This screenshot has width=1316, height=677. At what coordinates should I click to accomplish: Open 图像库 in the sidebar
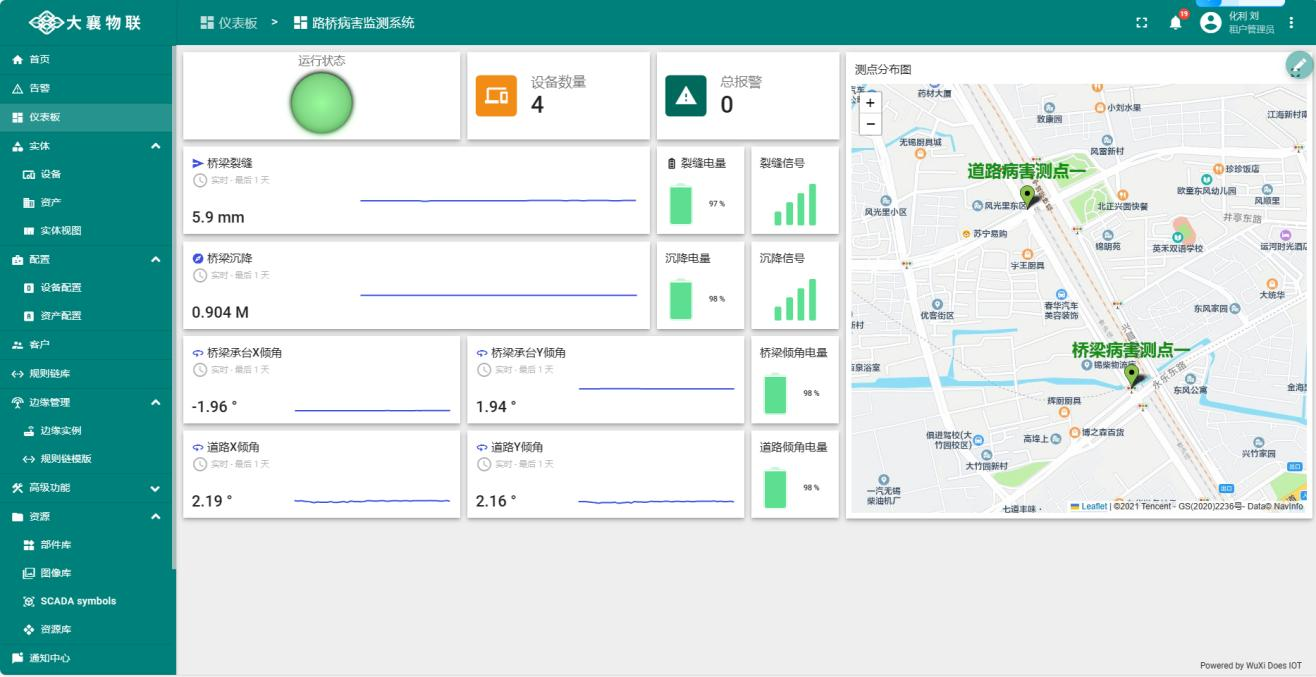(86, 573)
